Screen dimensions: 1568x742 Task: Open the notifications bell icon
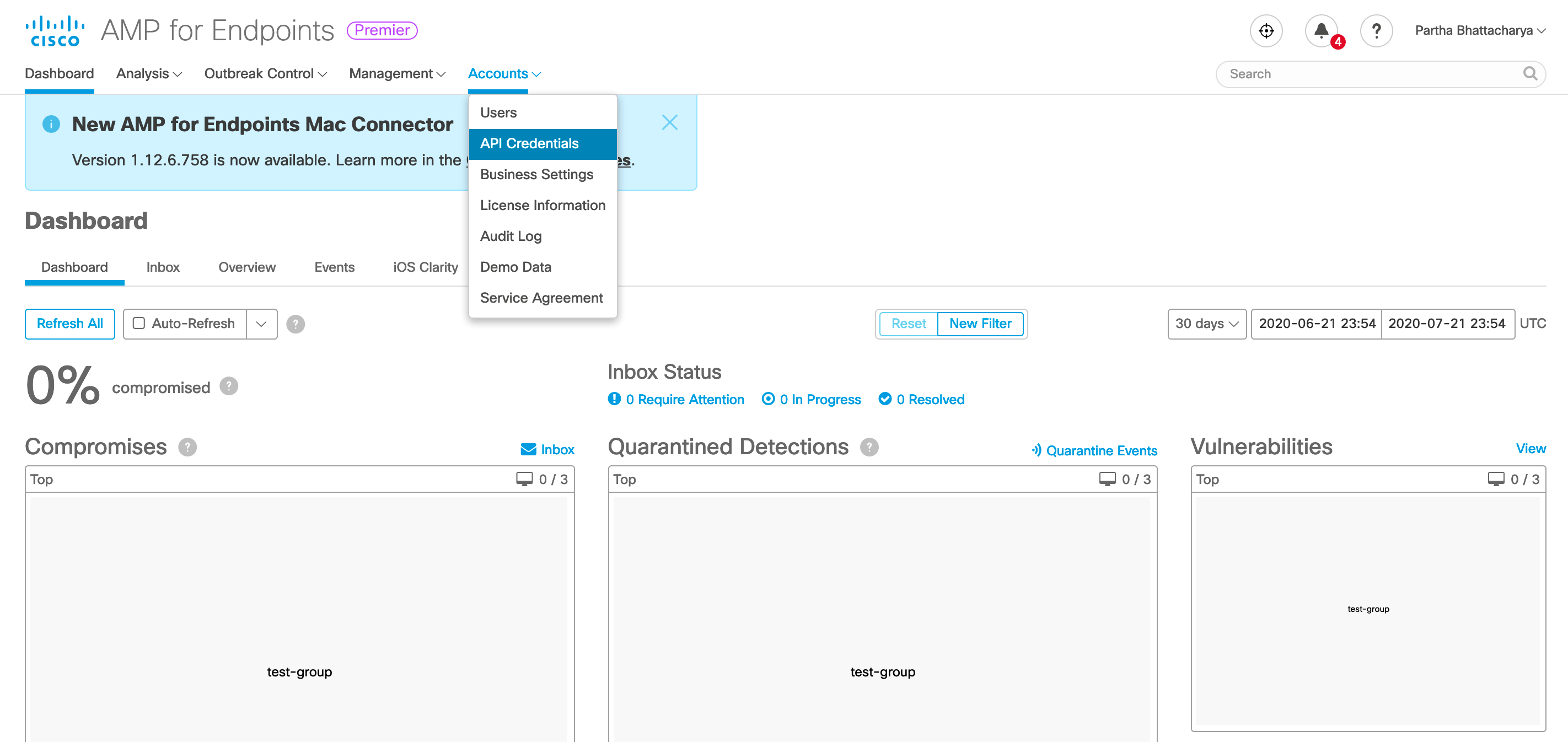click(1320, 31)
